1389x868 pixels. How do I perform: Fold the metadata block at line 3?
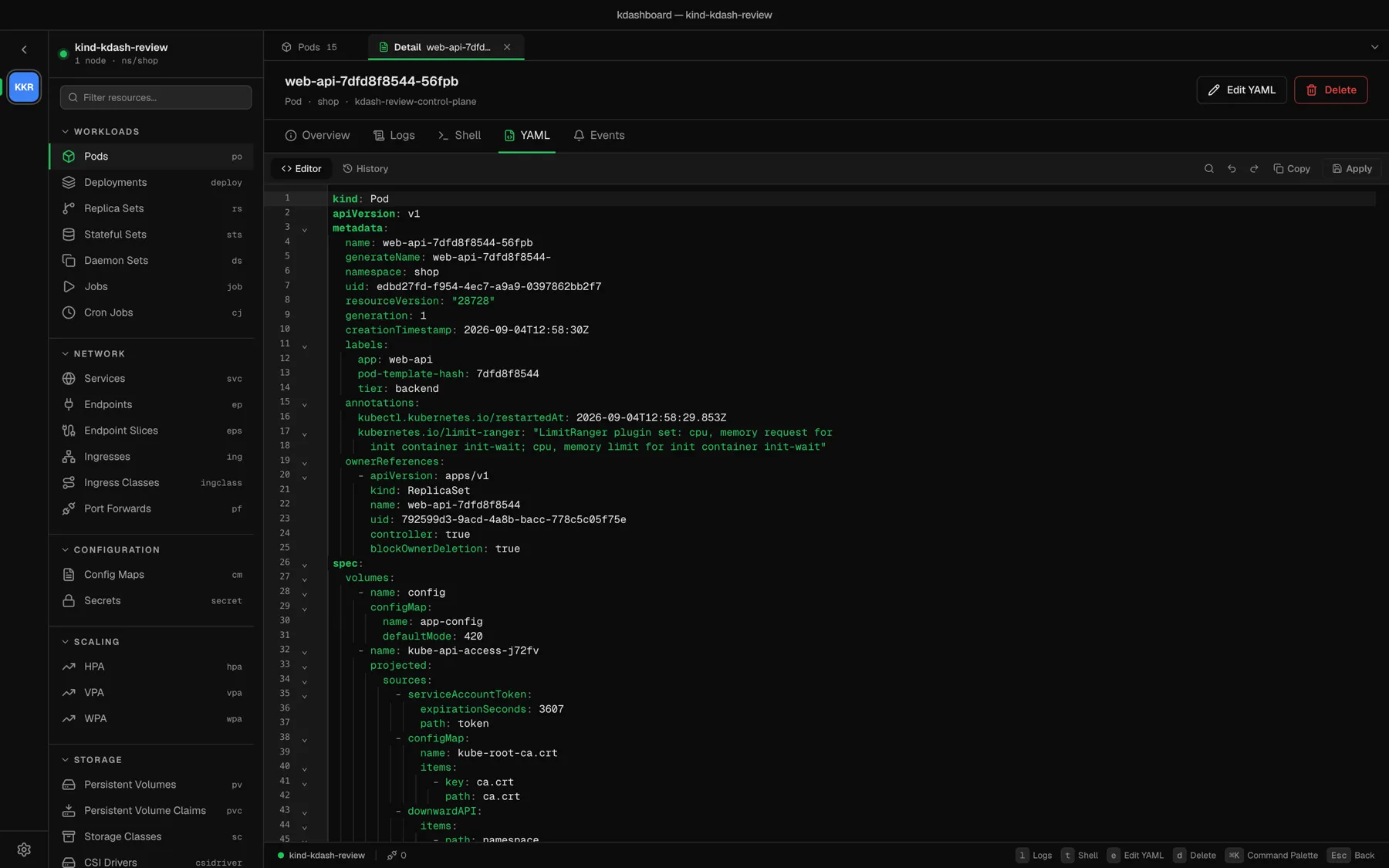[x=305, y=229]
